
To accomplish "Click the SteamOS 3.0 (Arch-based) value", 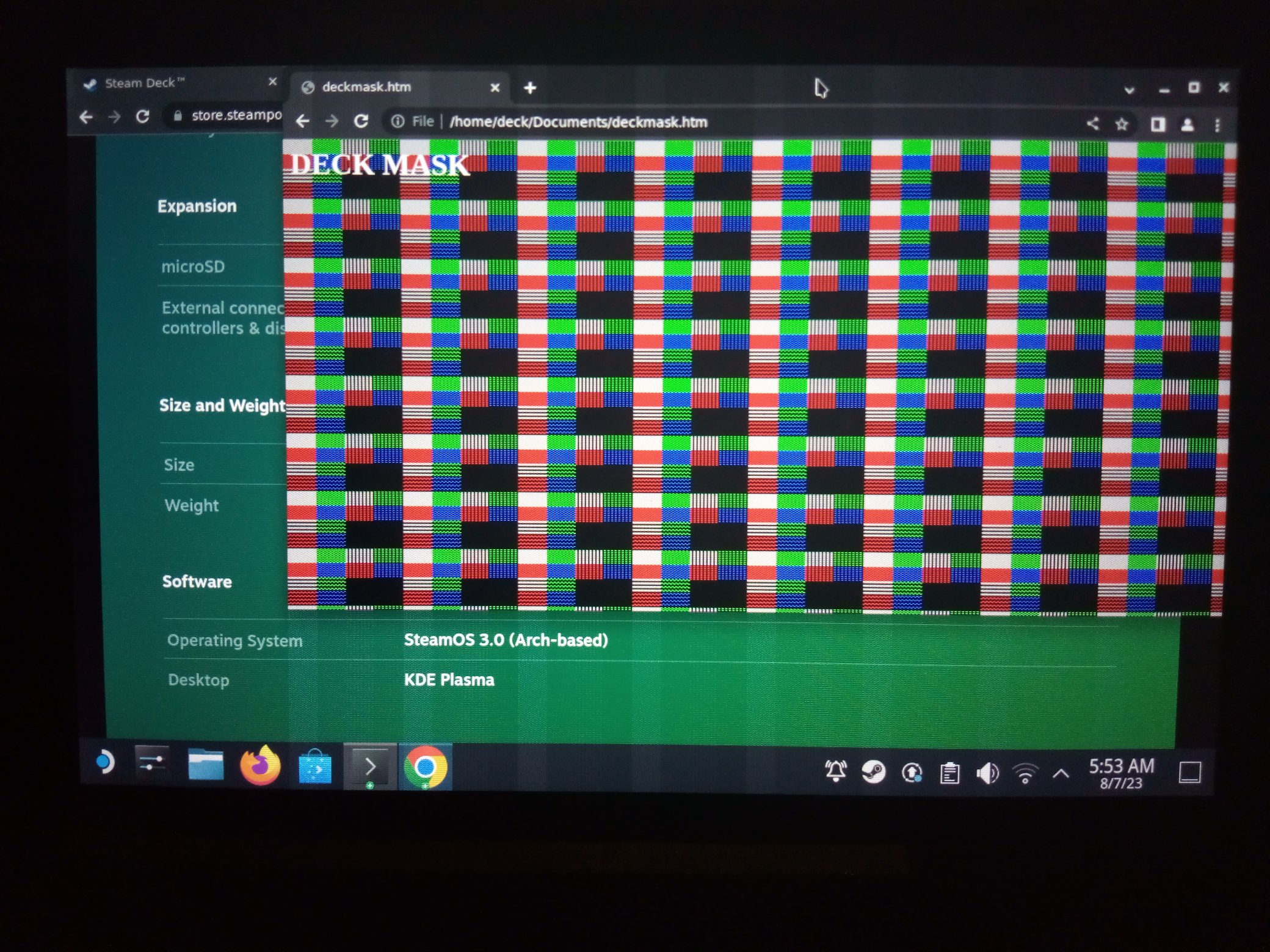I will point(506,640).
